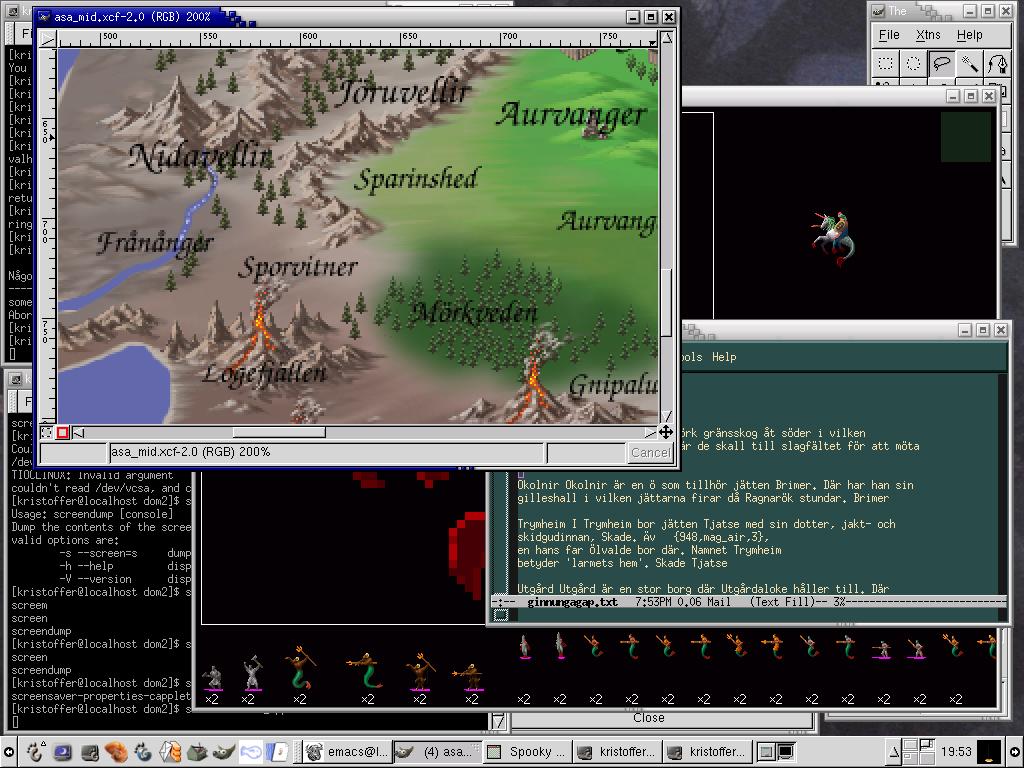Click the clock showing 19:53
This screenshot has width=1024, height=768.
956,752
